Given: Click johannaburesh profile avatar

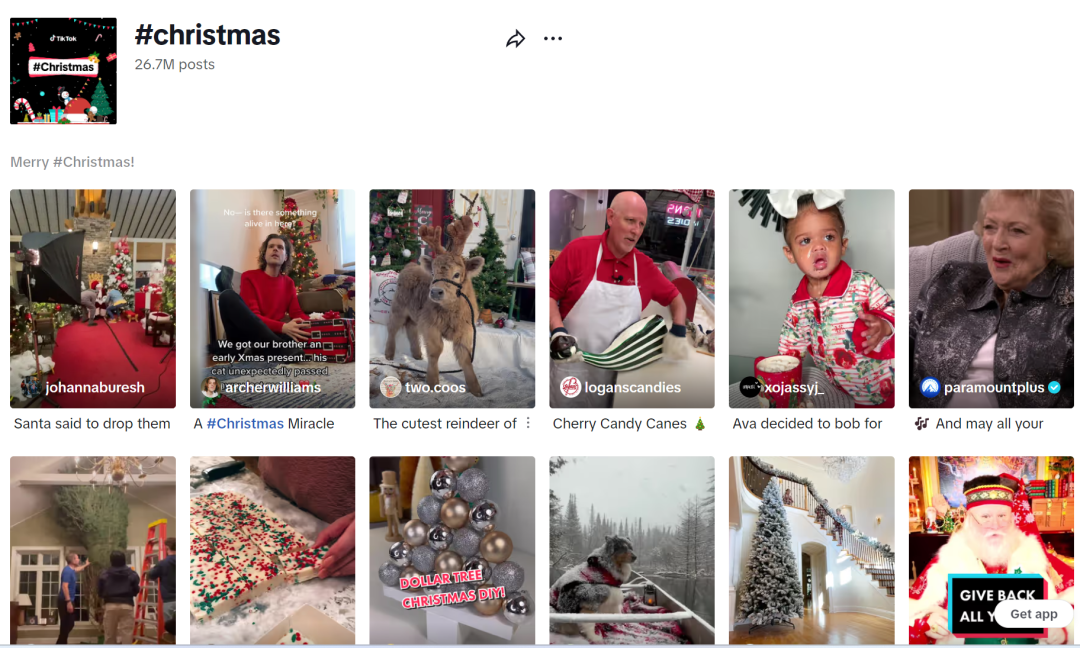Looking at the screenshot, I should point(31,387).
